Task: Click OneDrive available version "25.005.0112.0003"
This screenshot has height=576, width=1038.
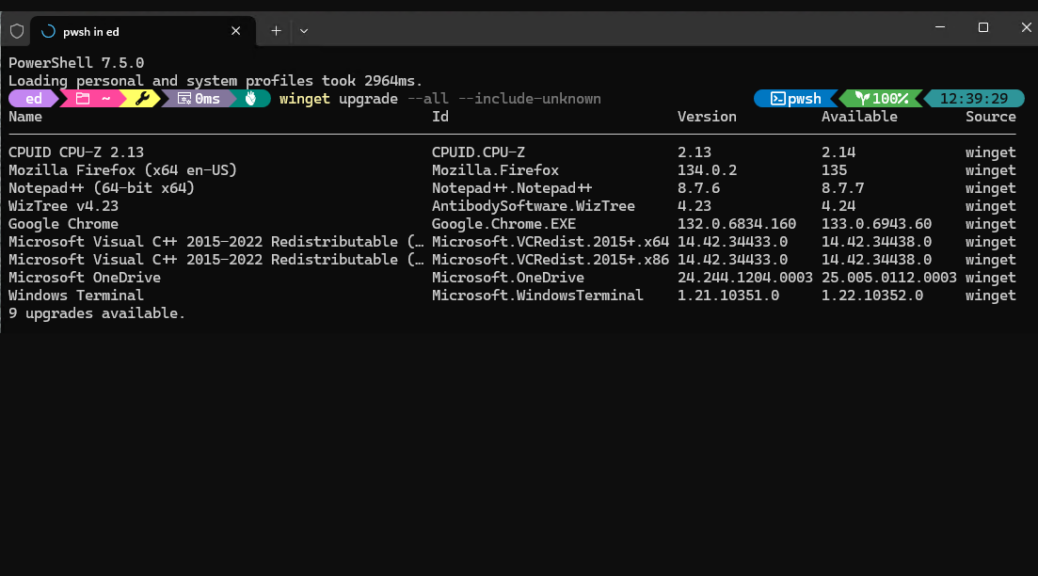Action: 889,277
